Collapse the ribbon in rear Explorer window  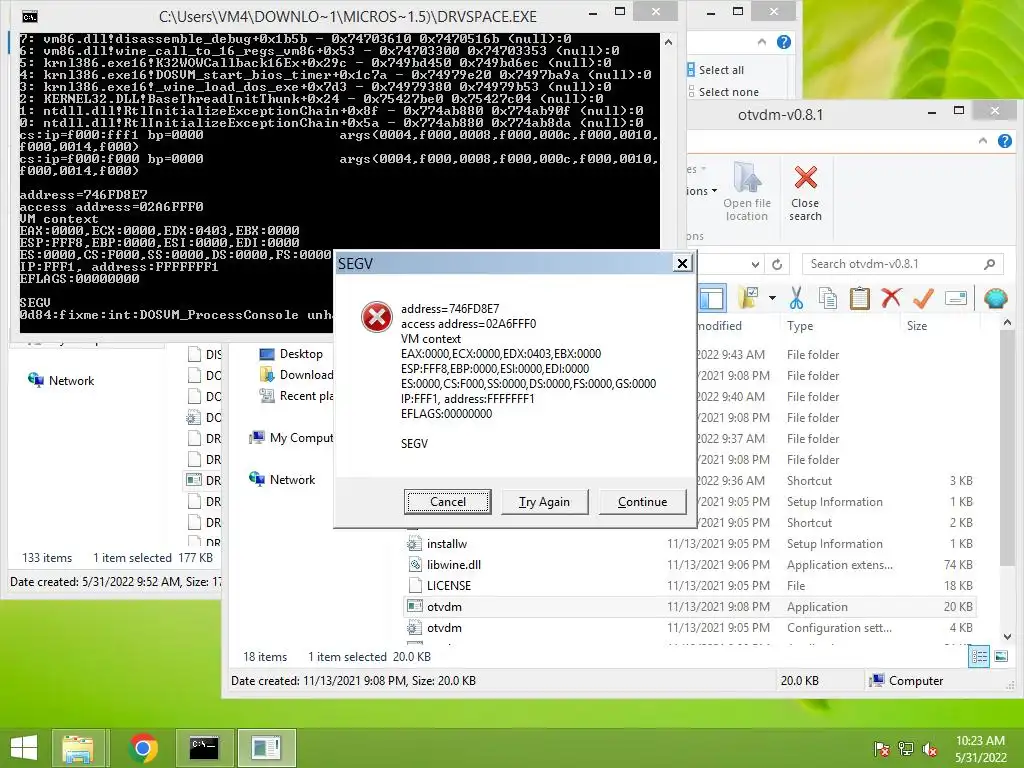[761, 42]
